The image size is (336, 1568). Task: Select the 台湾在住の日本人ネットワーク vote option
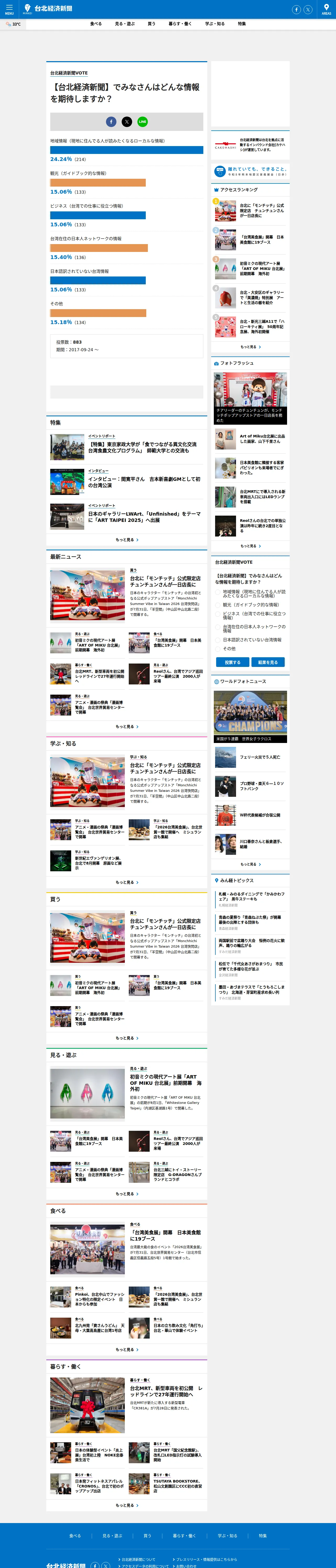(x=218, y=627)
